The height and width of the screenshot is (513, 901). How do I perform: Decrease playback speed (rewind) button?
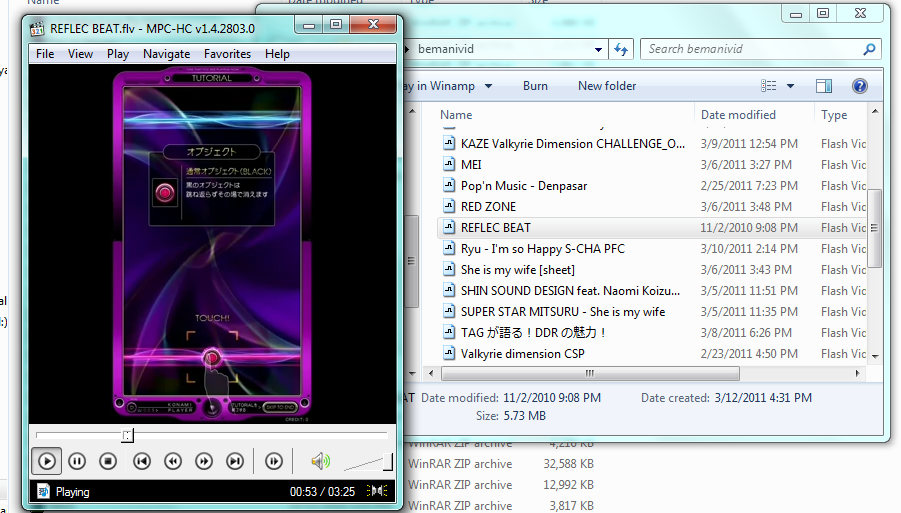tap(173, 461)
